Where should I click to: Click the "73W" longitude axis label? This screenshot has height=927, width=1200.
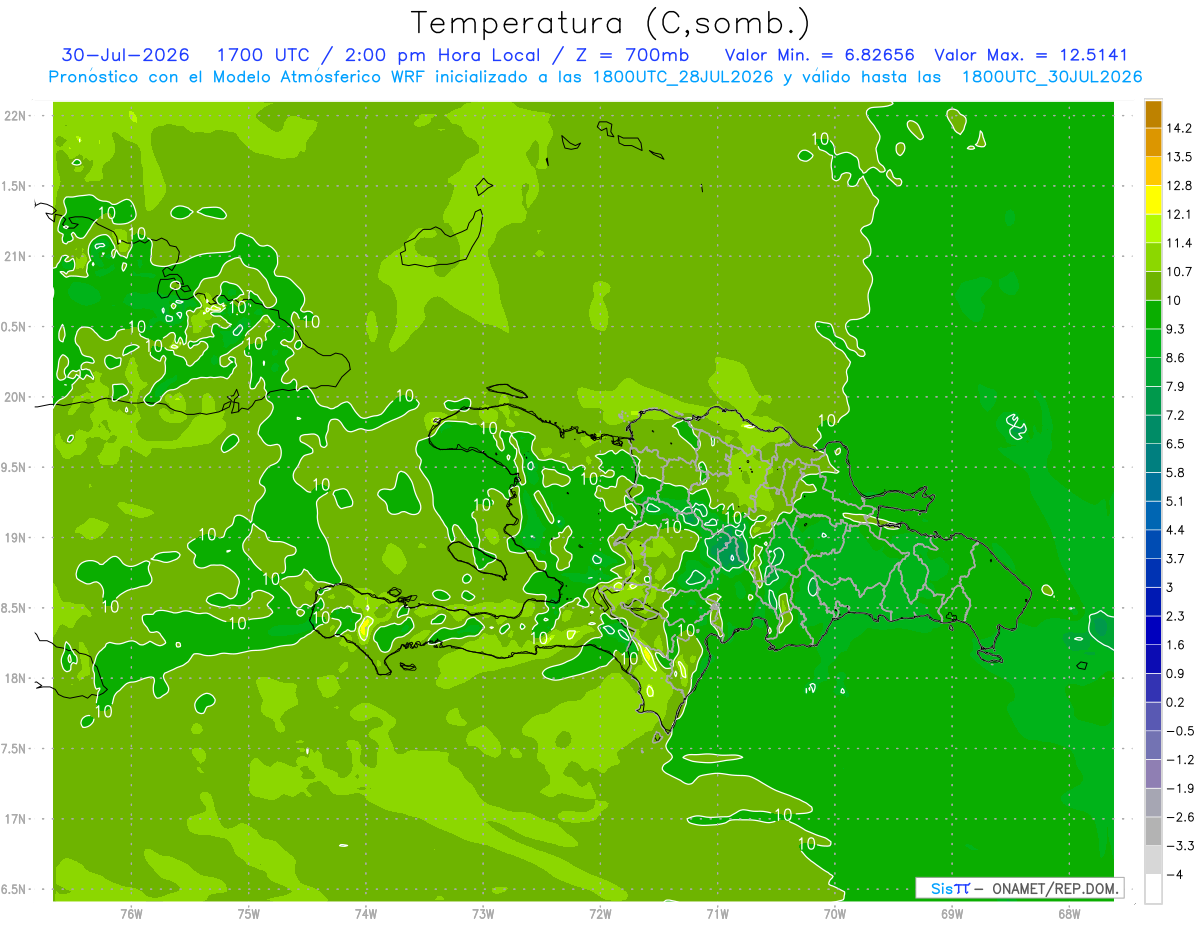(x=483, y=914)
